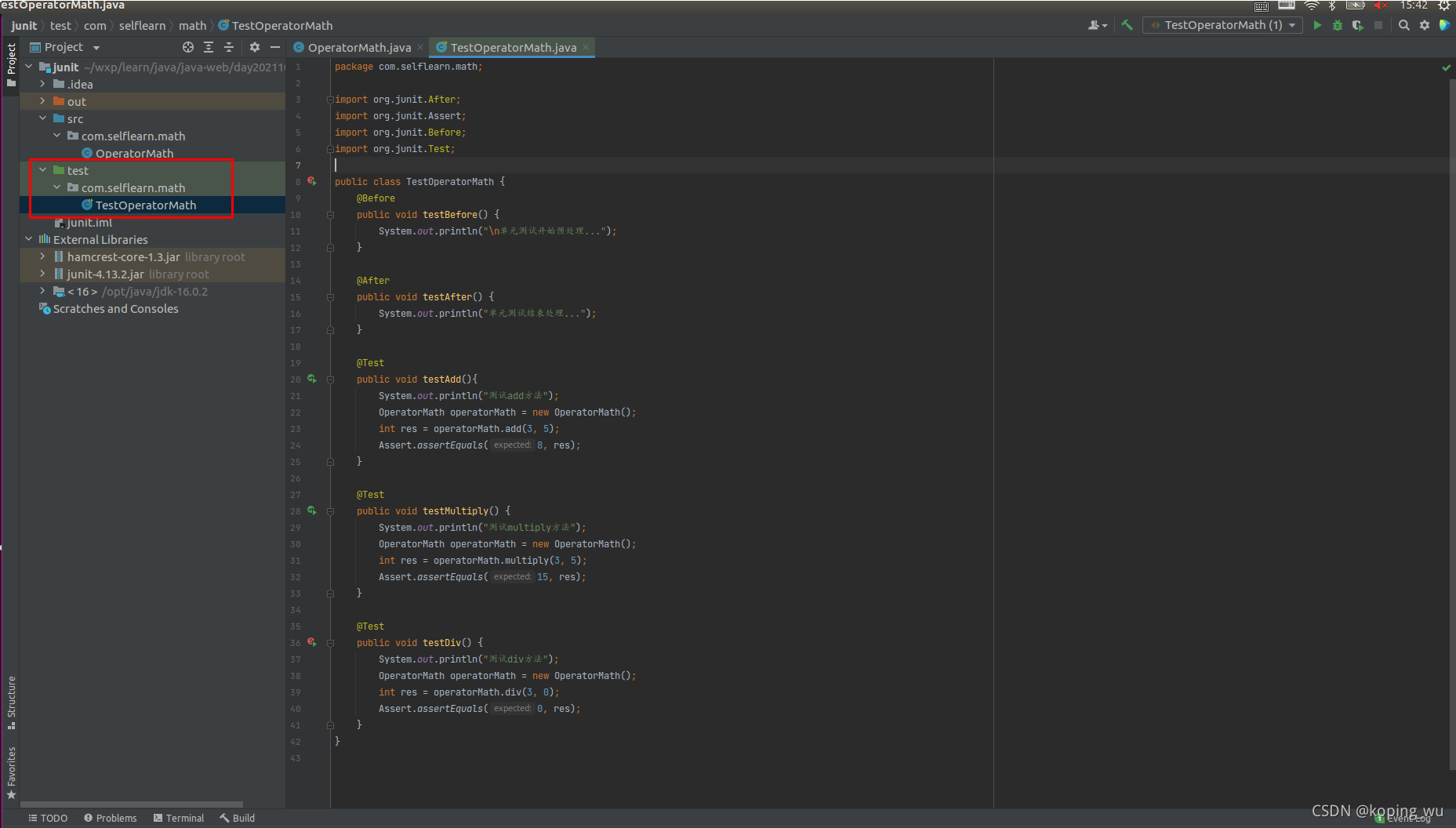
Task: Toggle the Structure tool window side tab
Action: point(11,702)
